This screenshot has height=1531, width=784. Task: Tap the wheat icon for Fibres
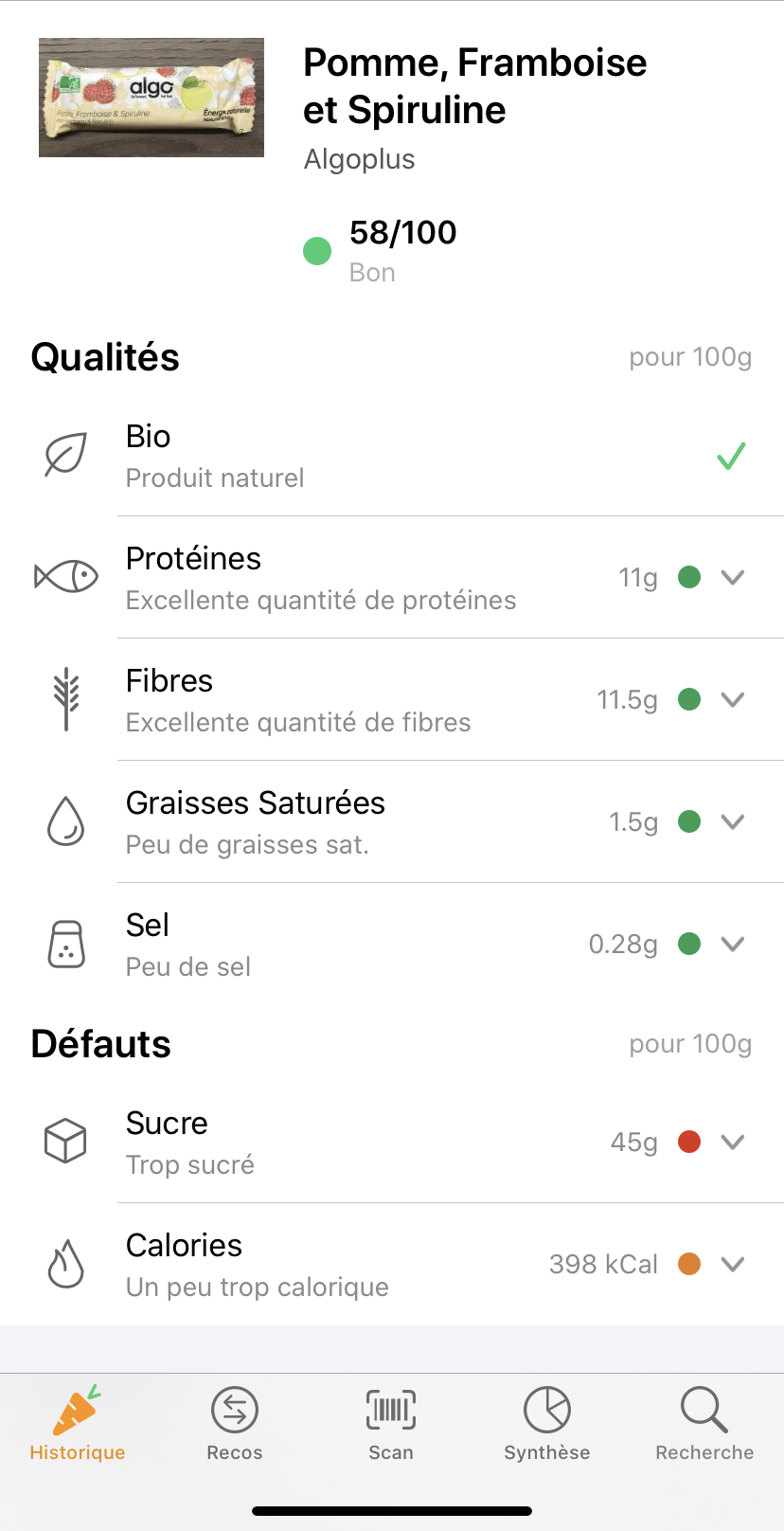click(x=66, y=699)
